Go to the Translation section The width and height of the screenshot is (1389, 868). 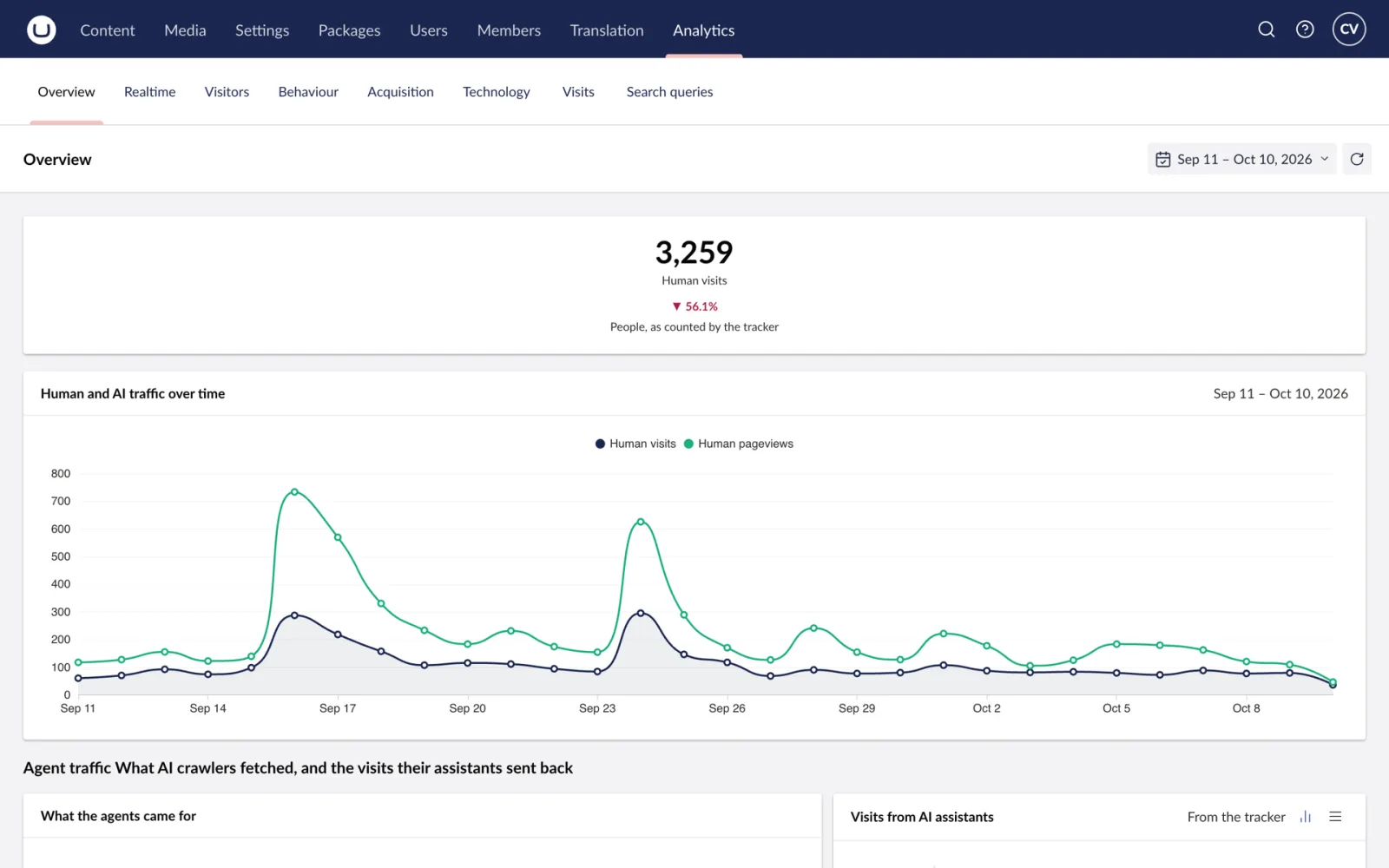607,30
